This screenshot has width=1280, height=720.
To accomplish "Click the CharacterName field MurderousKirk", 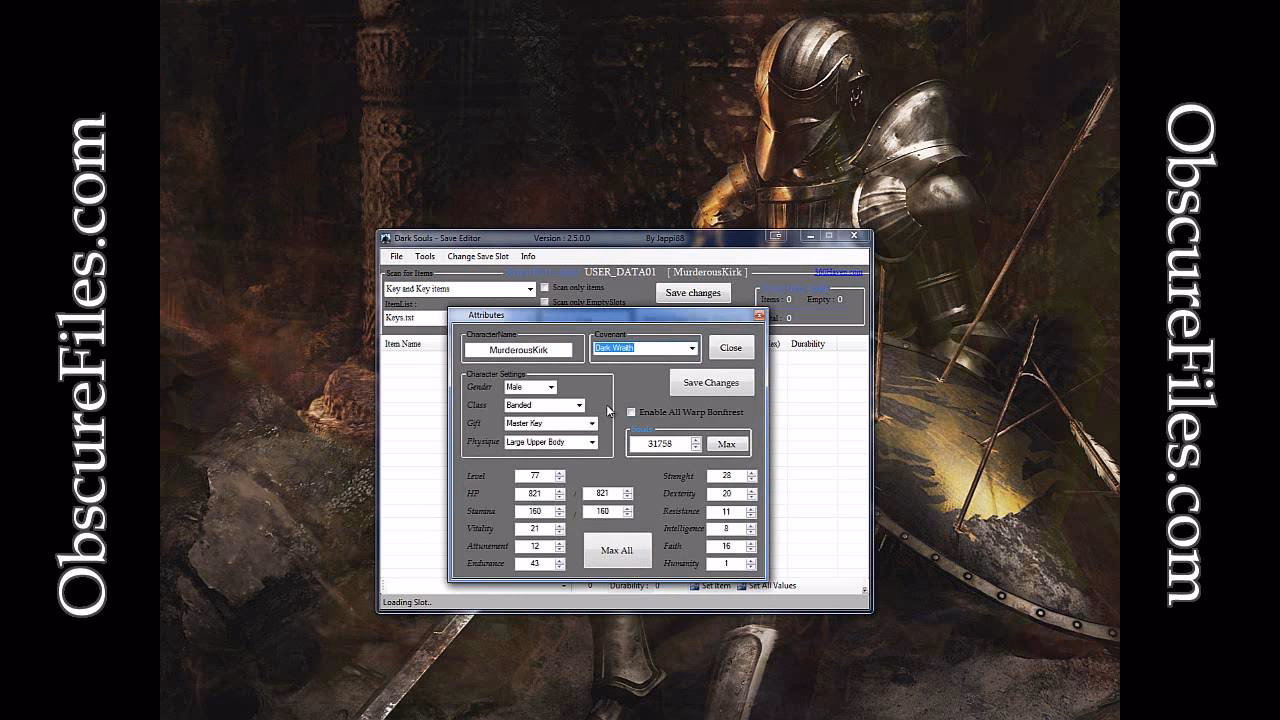I will pyautogui.click(x=518, y=350).
